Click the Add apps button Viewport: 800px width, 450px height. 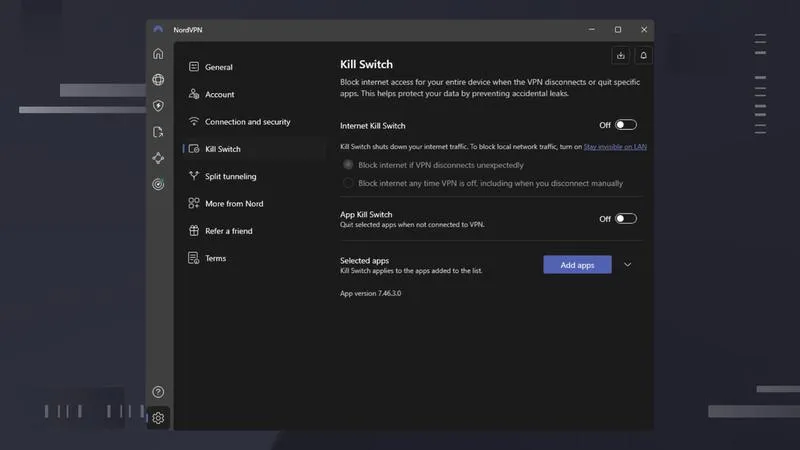(x=577, y=265)
